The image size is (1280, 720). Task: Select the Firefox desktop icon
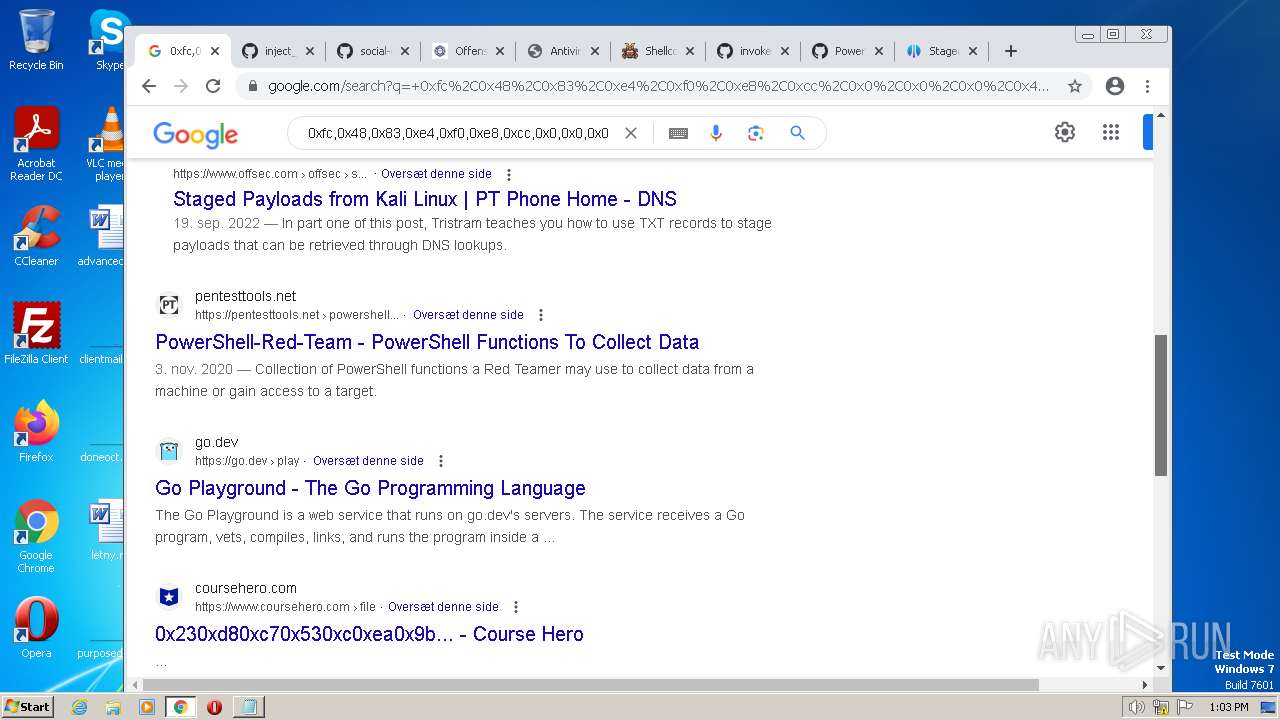coord(36,431)
